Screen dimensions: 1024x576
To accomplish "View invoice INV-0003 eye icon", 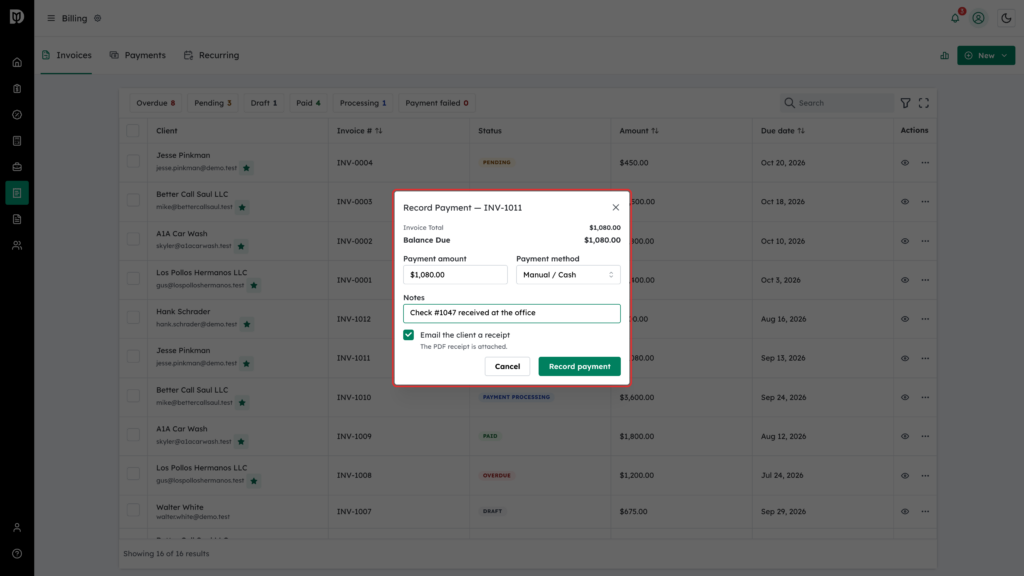I will point(904,202).
